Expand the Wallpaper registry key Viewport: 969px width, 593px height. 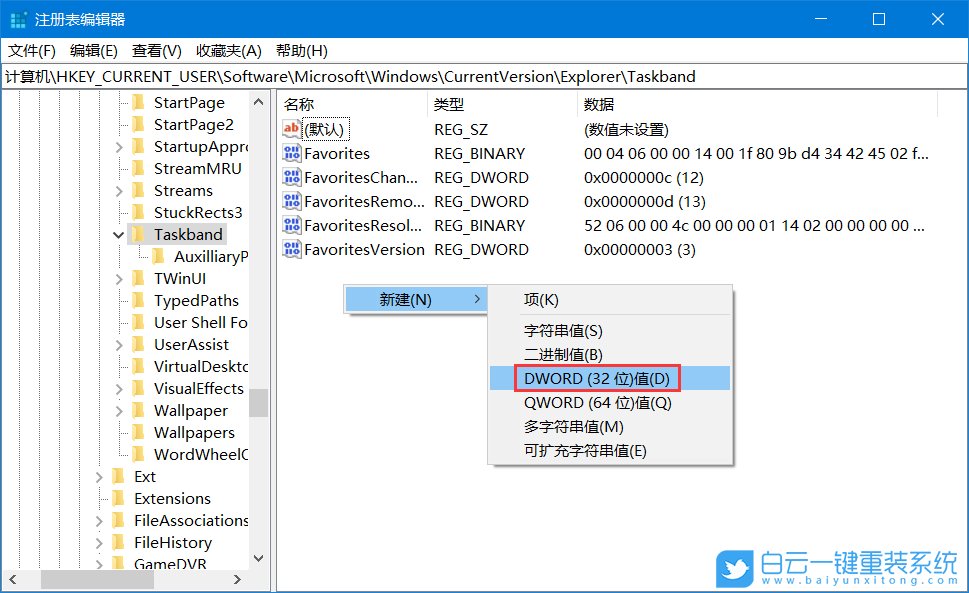(x=118, y=410)
